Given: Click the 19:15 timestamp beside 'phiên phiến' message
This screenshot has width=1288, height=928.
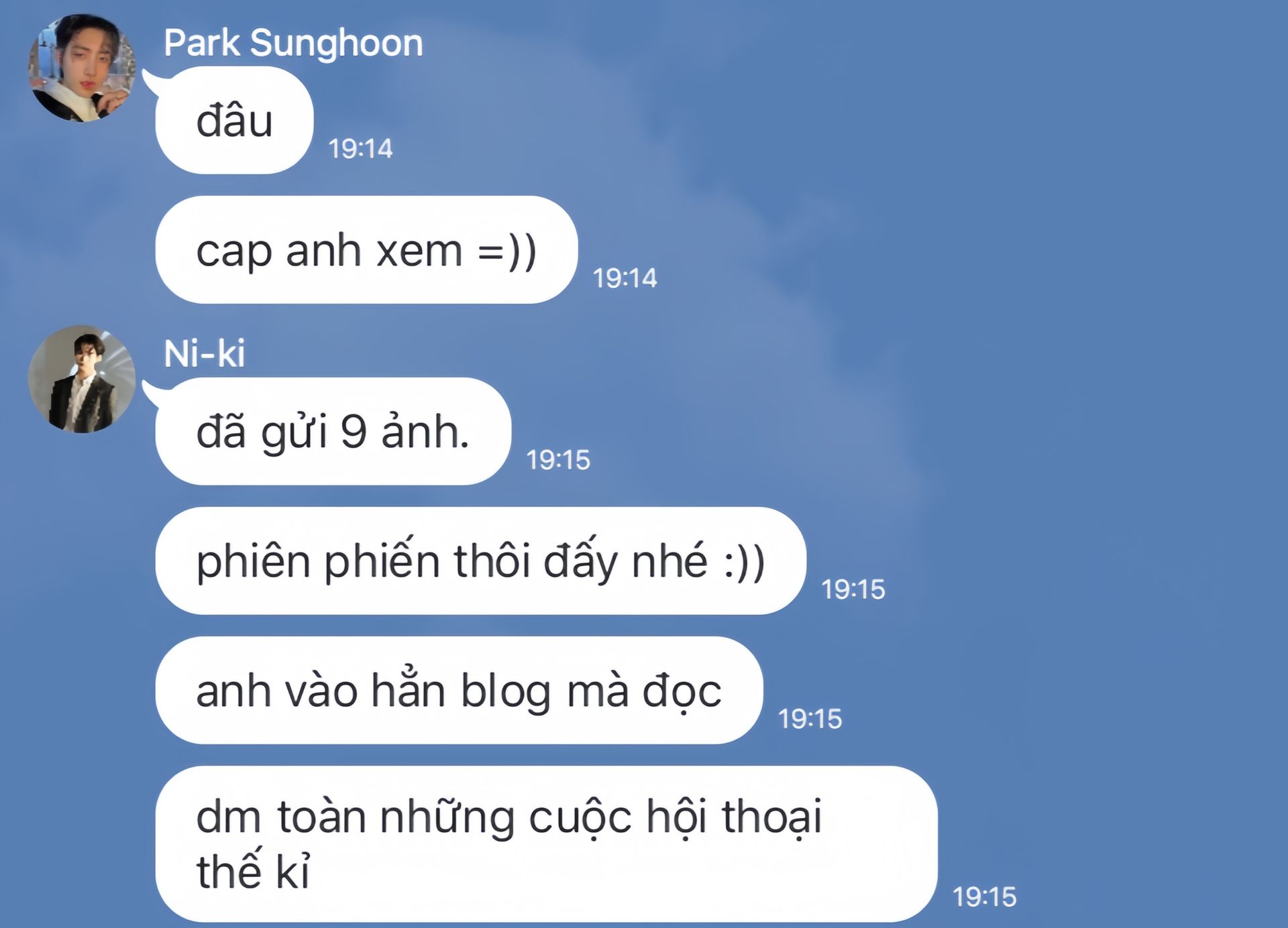Looking at the screenshot, I should [x=853, y=589].
